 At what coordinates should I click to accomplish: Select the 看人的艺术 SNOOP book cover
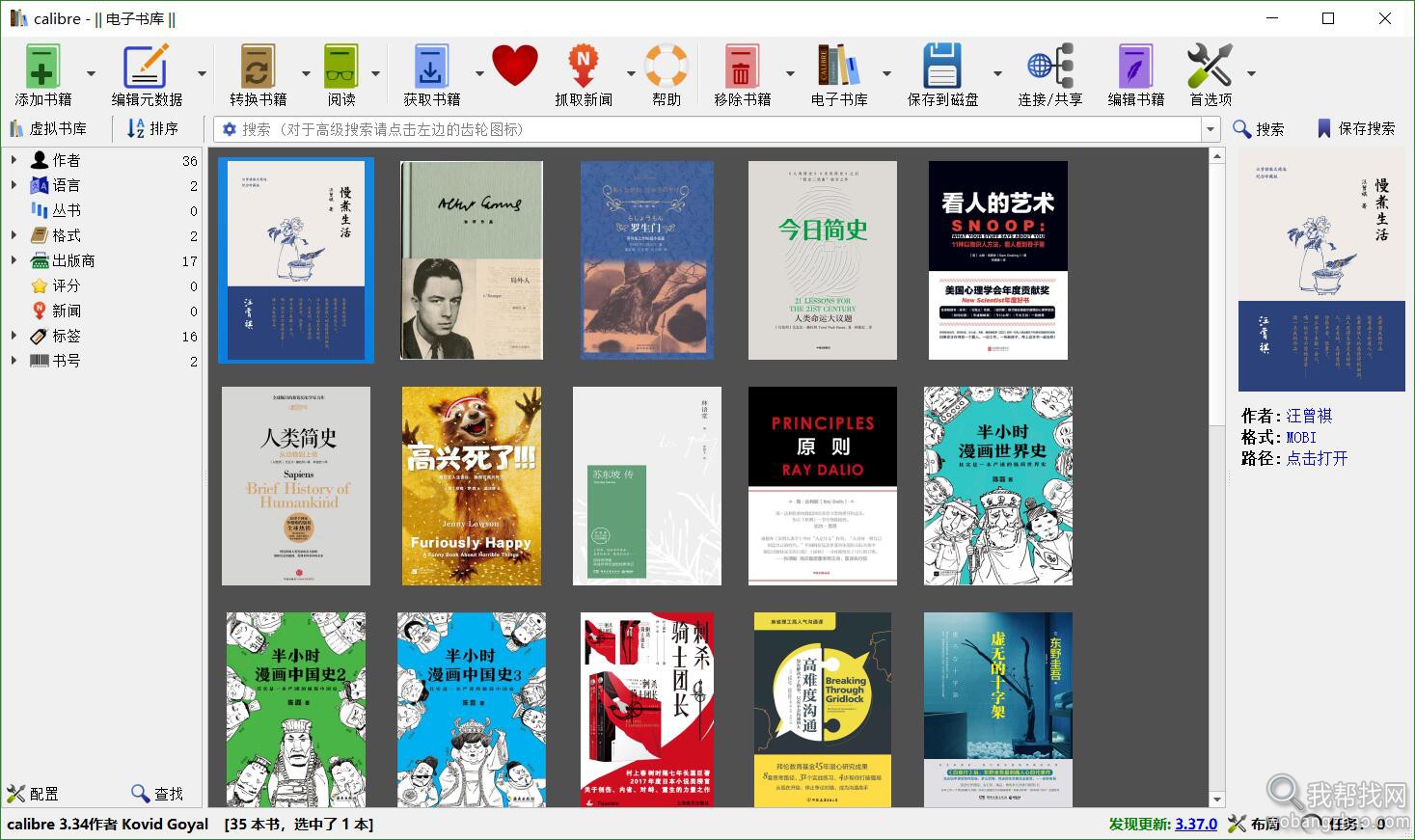(998, 260)
